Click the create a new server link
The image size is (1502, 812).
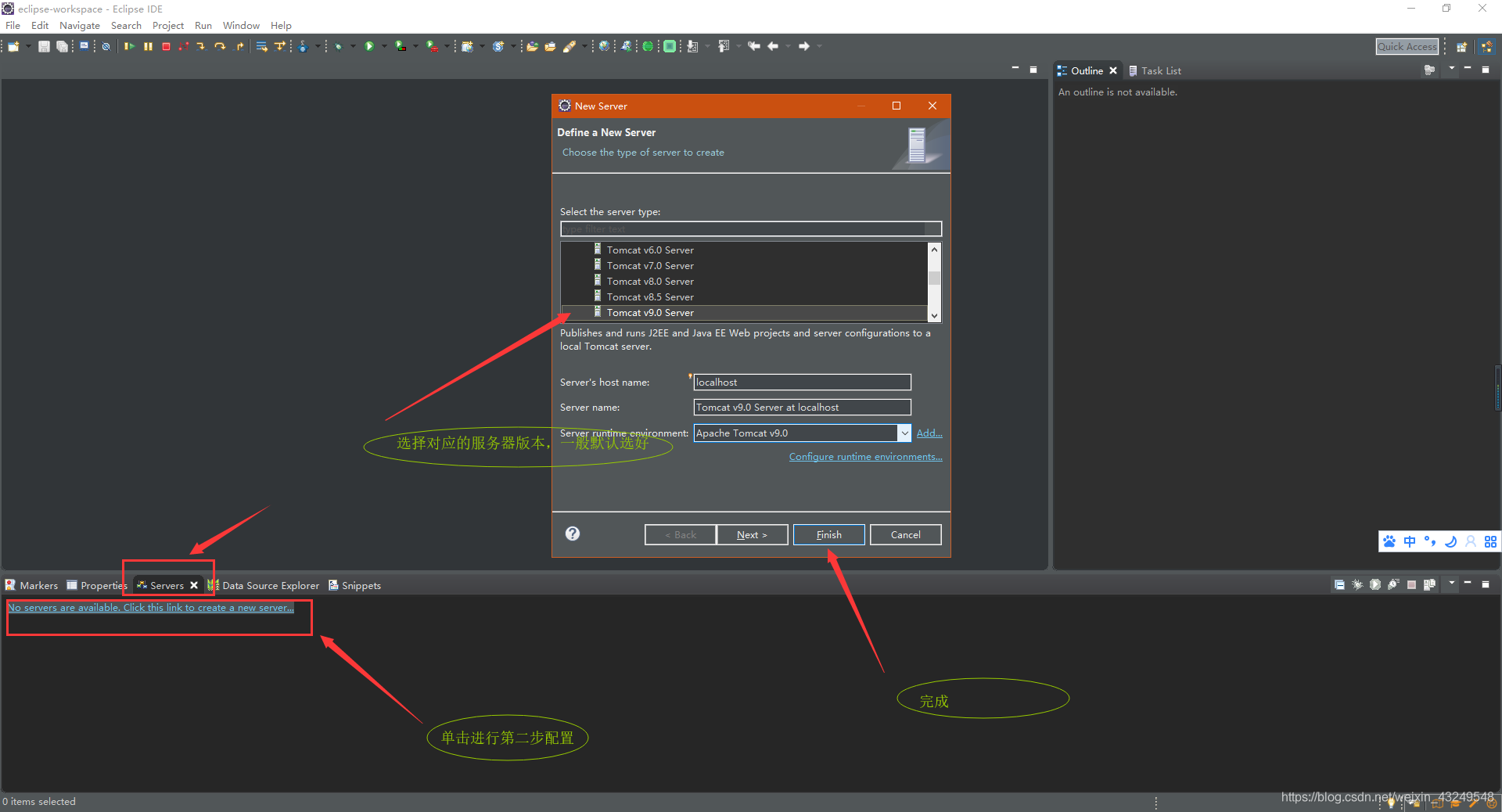151,608
